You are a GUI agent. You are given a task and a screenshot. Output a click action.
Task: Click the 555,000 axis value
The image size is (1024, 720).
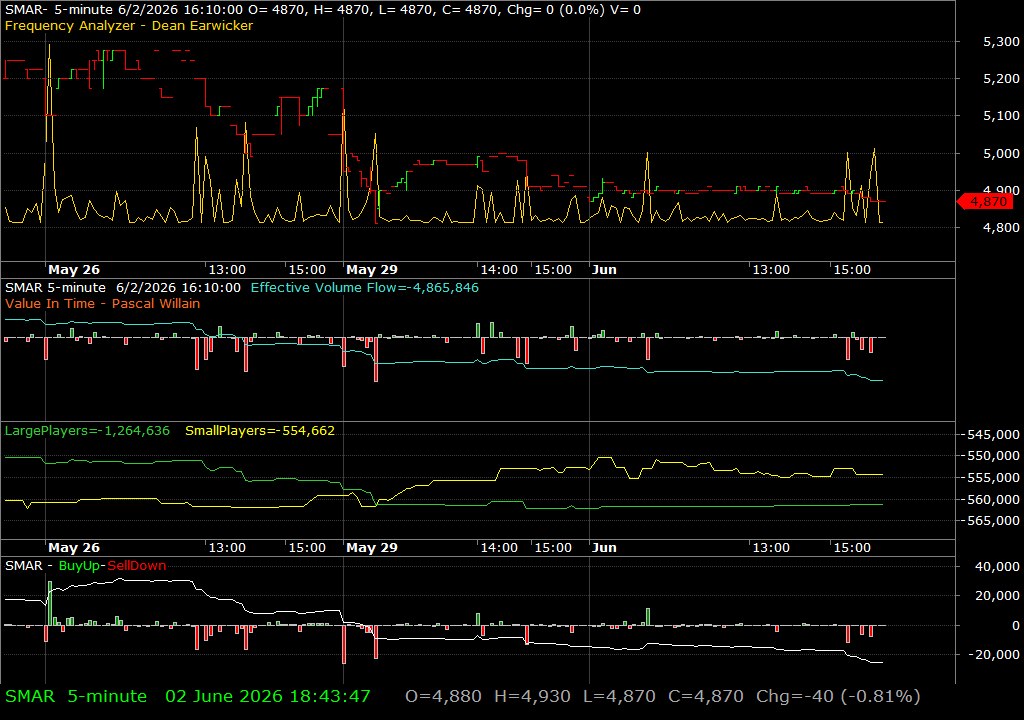pos(991,478)
